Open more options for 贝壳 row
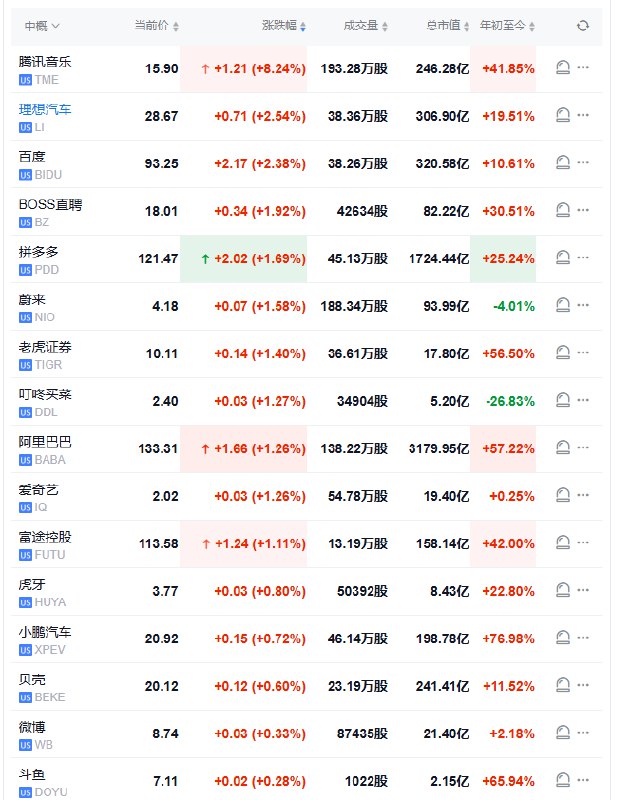The image size is (631, 800). point(583,685)
